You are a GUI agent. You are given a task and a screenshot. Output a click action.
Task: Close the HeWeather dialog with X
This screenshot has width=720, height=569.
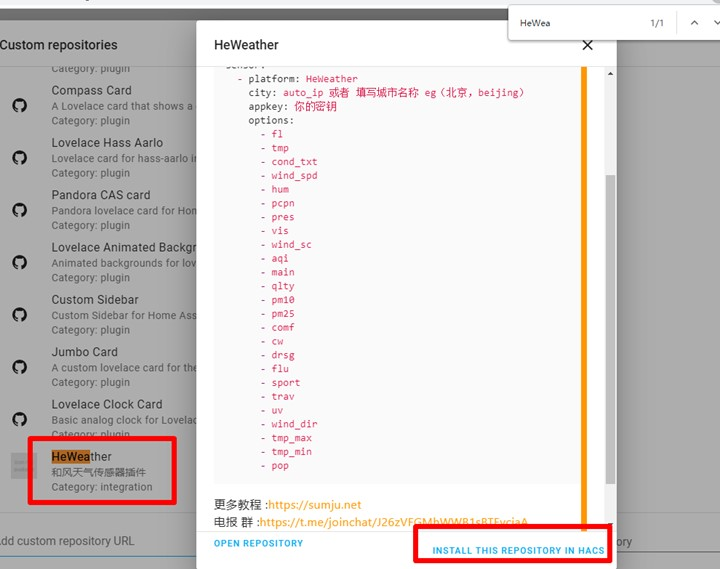[x=587, y=45]
